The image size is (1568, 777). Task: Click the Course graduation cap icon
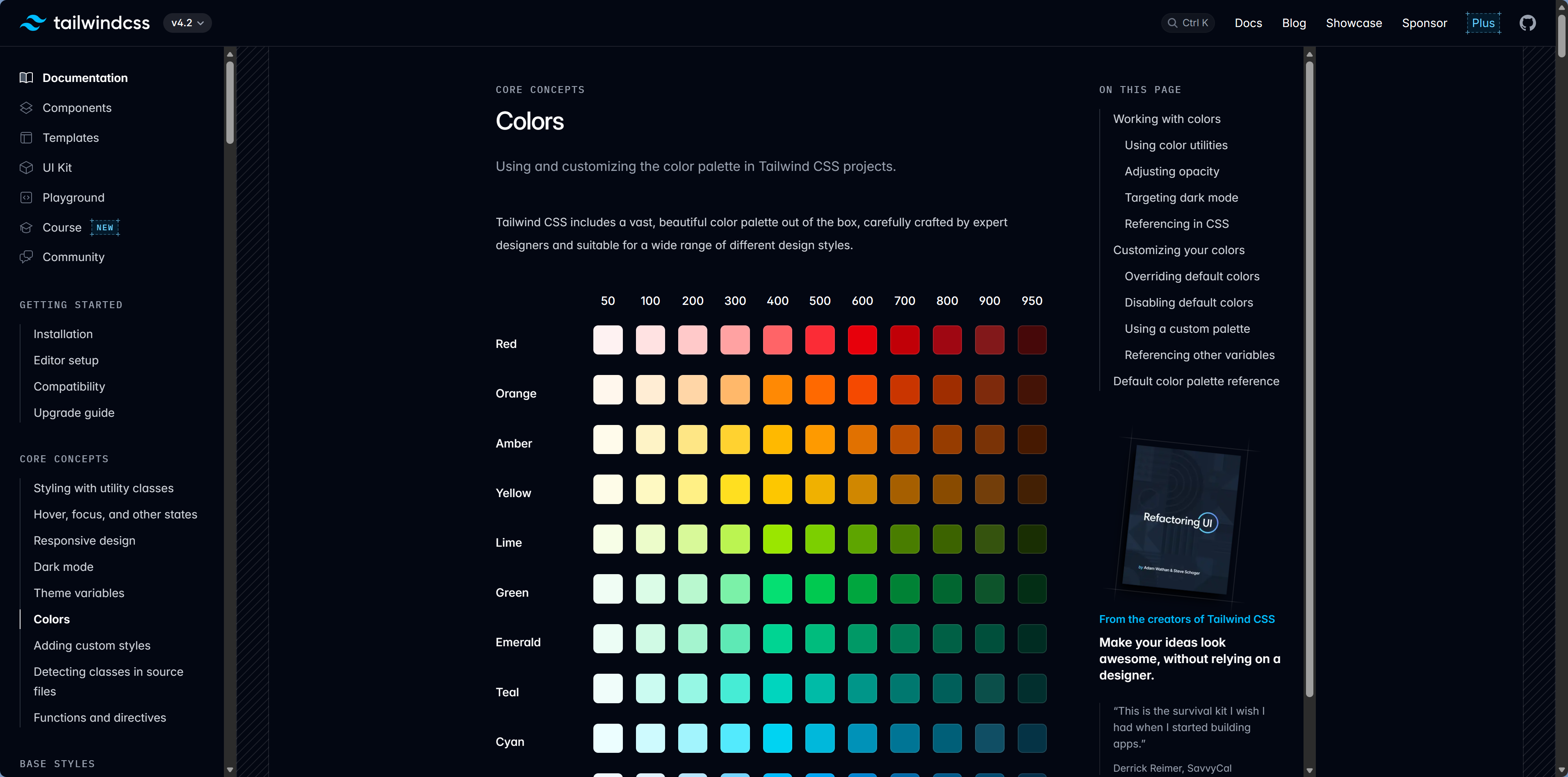point(26,227)
